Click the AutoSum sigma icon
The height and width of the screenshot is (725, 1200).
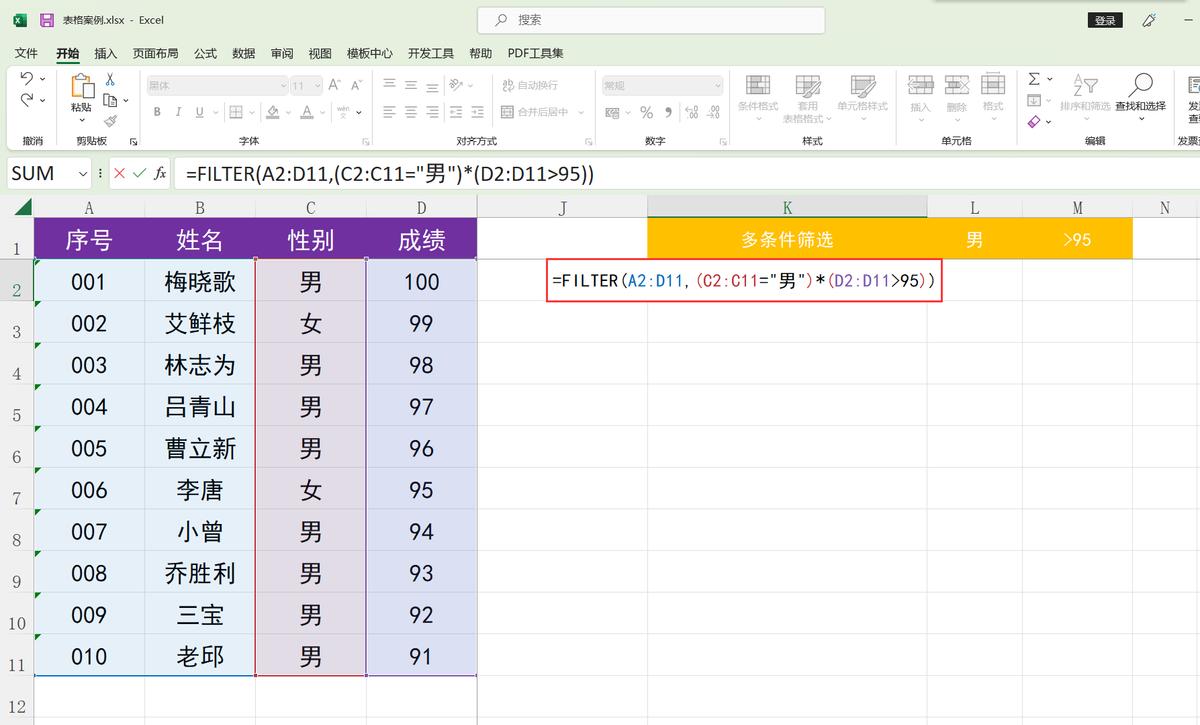pyautogui.click(x=1034, y=79)
